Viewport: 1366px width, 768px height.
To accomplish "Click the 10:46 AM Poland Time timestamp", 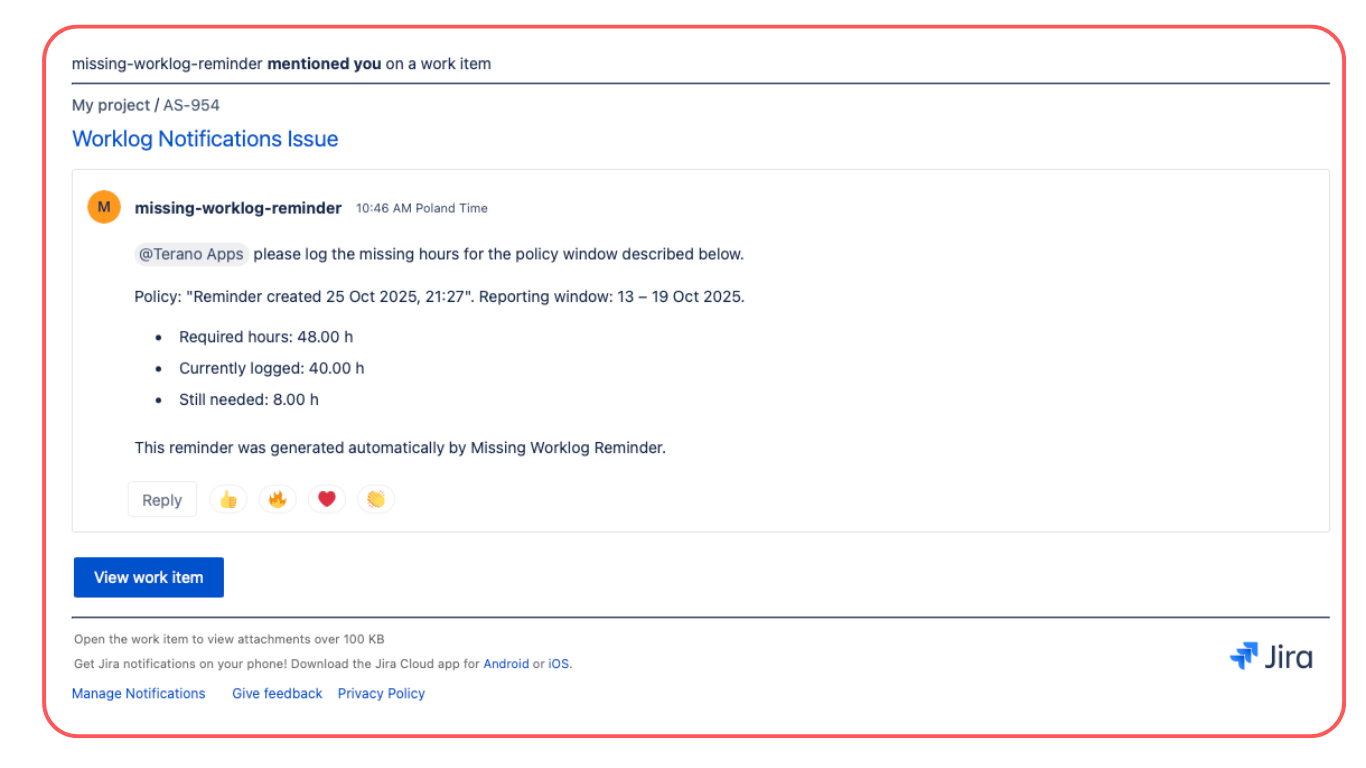I will pos(421,208).
